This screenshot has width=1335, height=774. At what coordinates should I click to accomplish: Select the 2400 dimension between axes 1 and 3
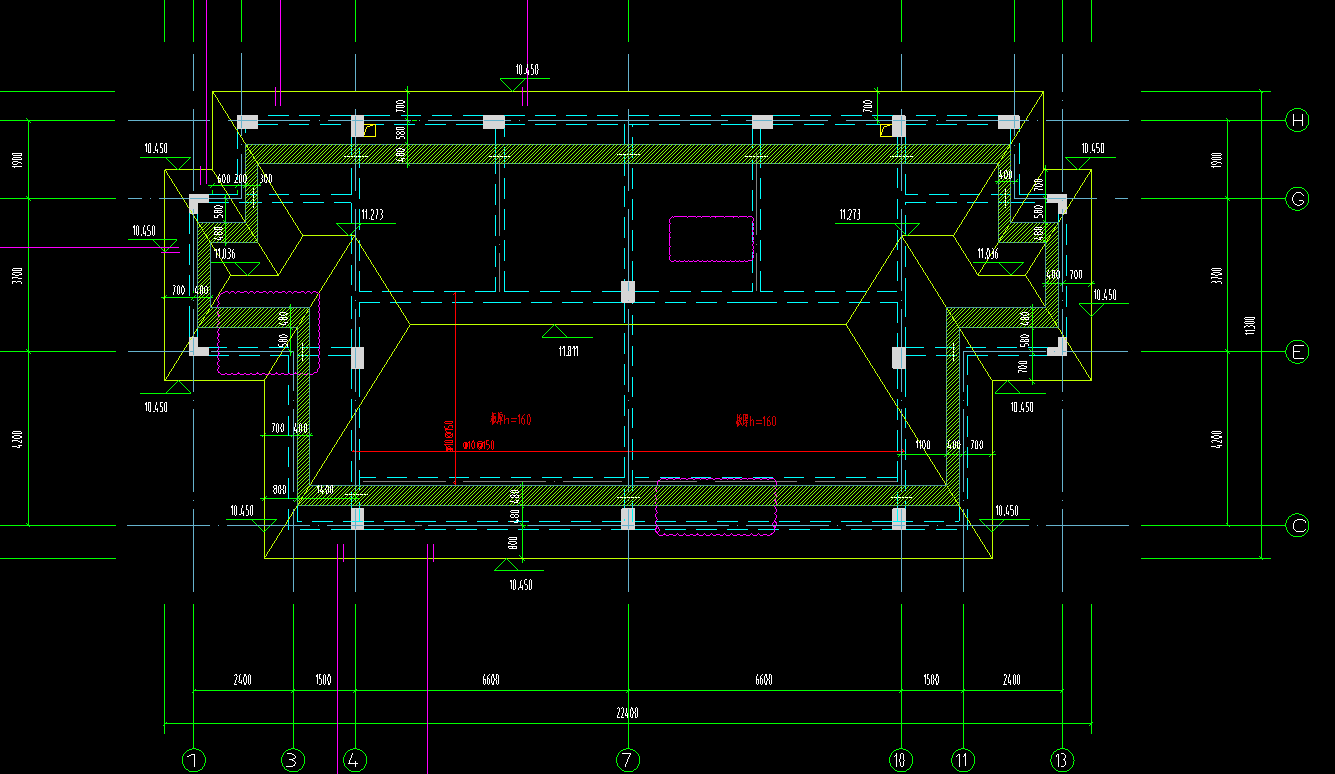click(x=242, y=680)
